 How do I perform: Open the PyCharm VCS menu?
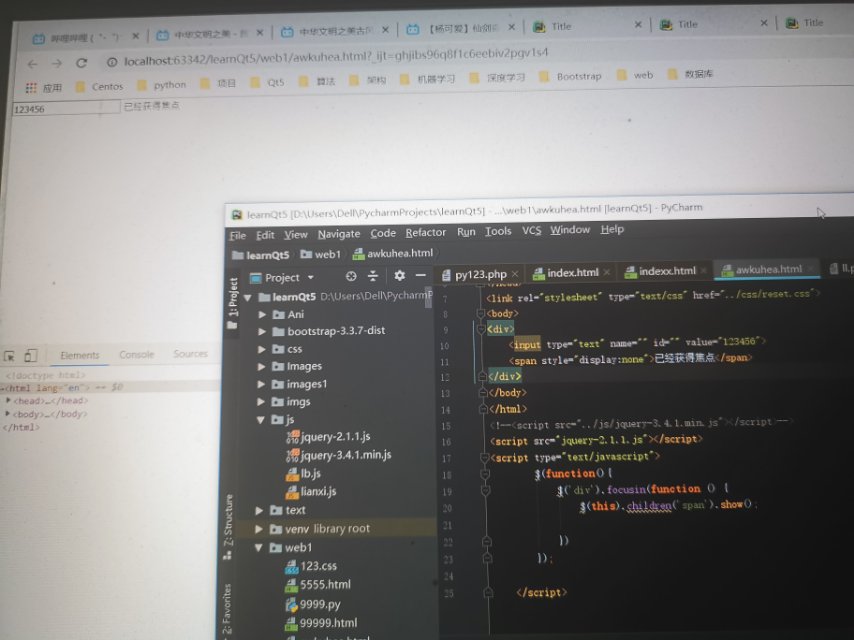(532, 230)
